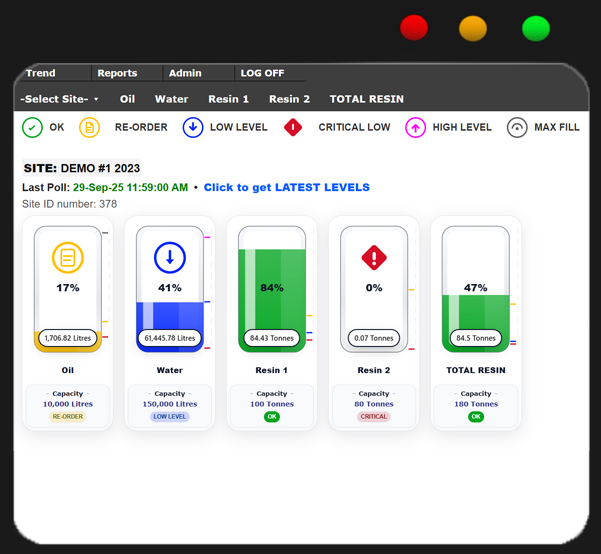Click LOG OFF in the top menu

(x=263, y=73)
